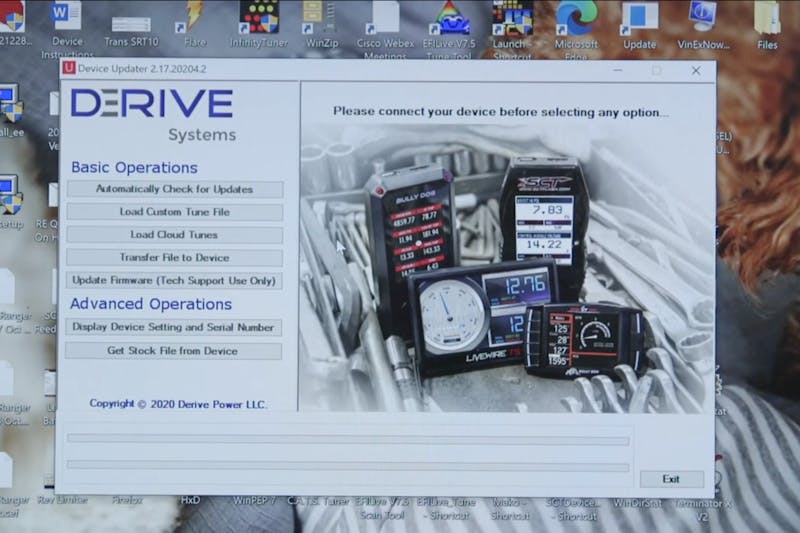
Task: Click the Device Updater title bar icon
Action: pos(68,69)
